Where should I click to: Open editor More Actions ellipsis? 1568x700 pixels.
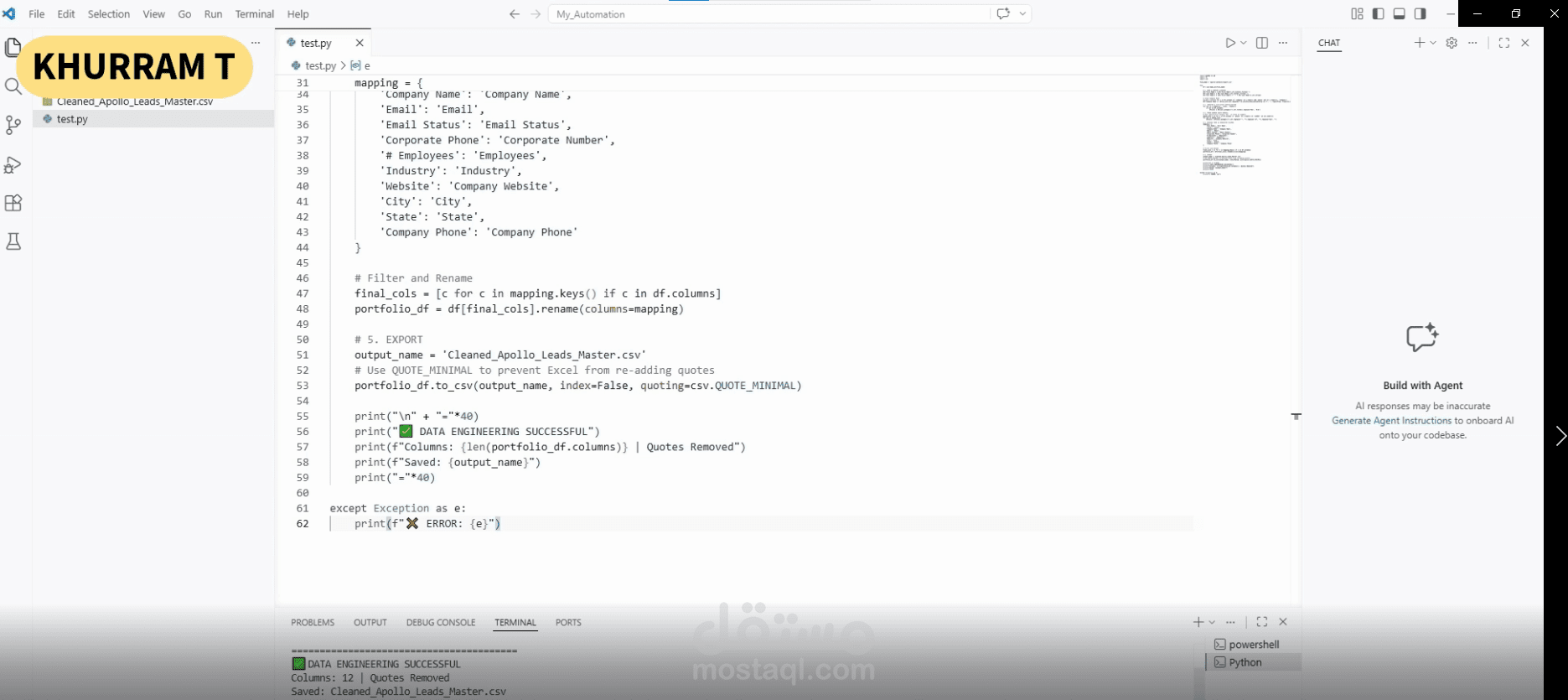pos(1283,43)
